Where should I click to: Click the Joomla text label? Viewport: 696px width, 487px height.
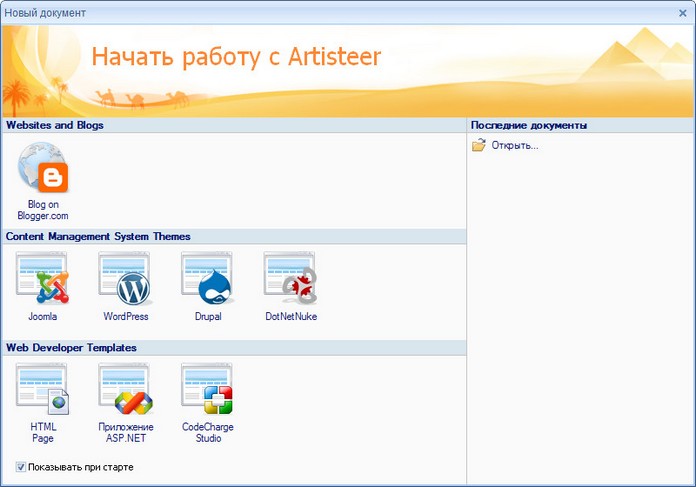tap(42, 317)
